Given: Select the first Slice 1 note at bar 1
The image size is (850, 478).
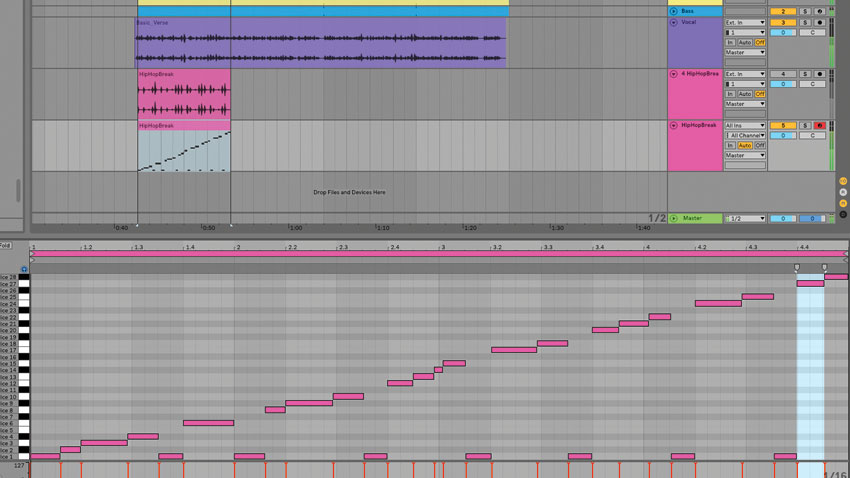Looking at the screenshot, I should coord(45,456).
